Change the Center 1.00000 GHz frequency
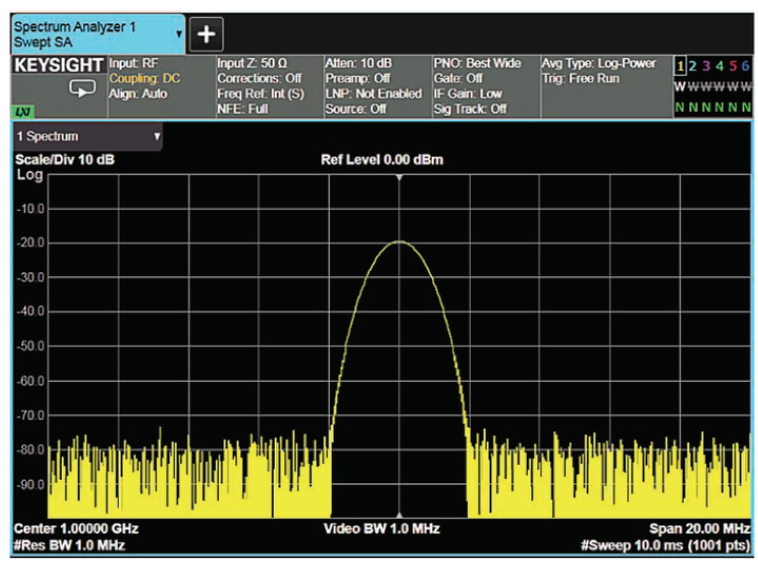Screen dimensions: 758x563 [69, 528]
